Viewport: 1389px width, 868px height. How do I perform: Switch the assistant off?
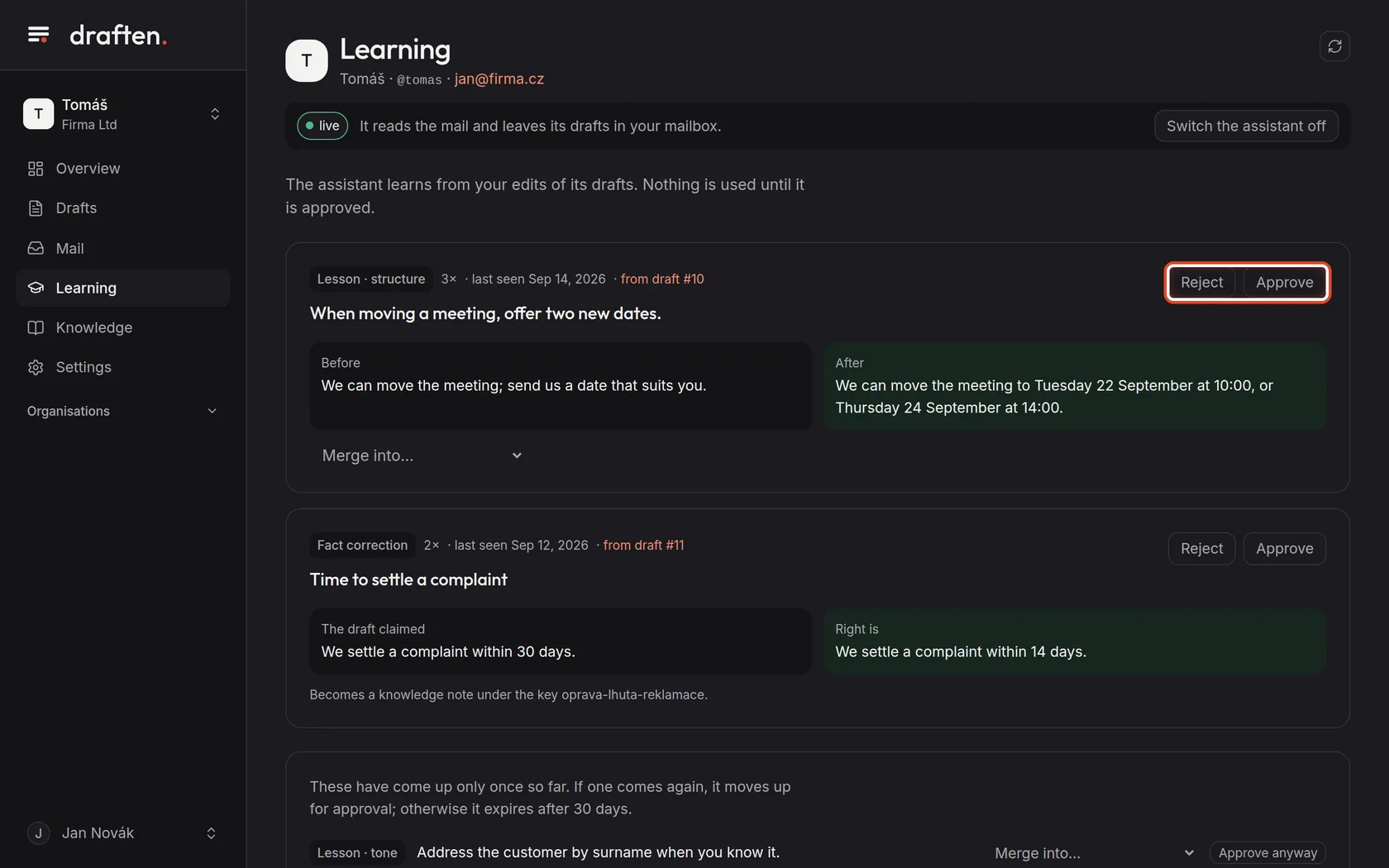[x=1246, y=126]
